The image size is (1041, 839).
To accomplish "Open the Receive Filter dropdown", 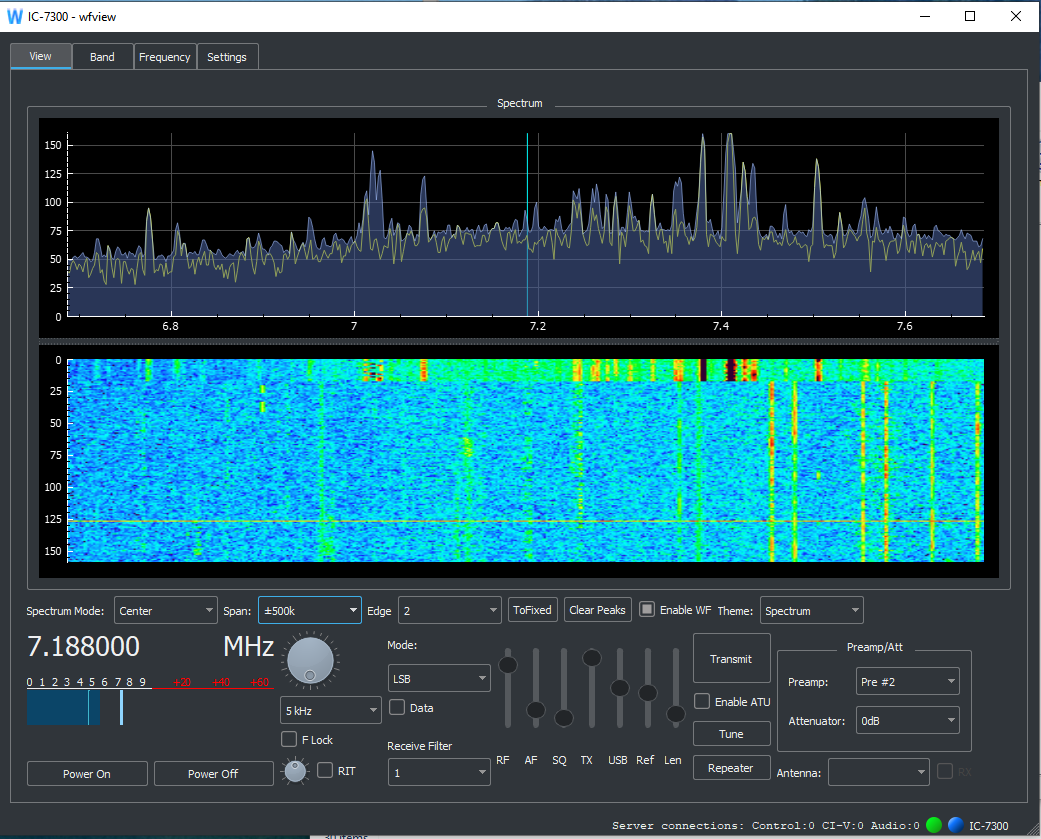I will (439, 773).
